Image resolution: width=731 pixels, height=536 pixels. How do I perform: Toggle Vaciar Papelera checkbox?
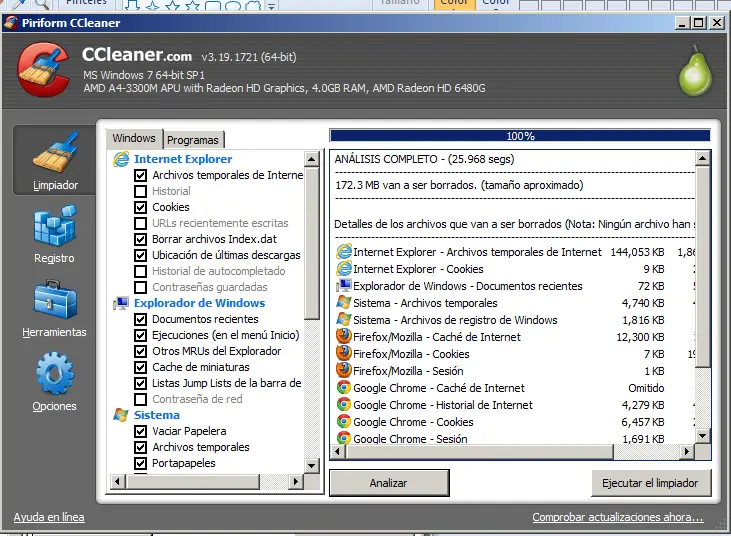coord(140,431)
